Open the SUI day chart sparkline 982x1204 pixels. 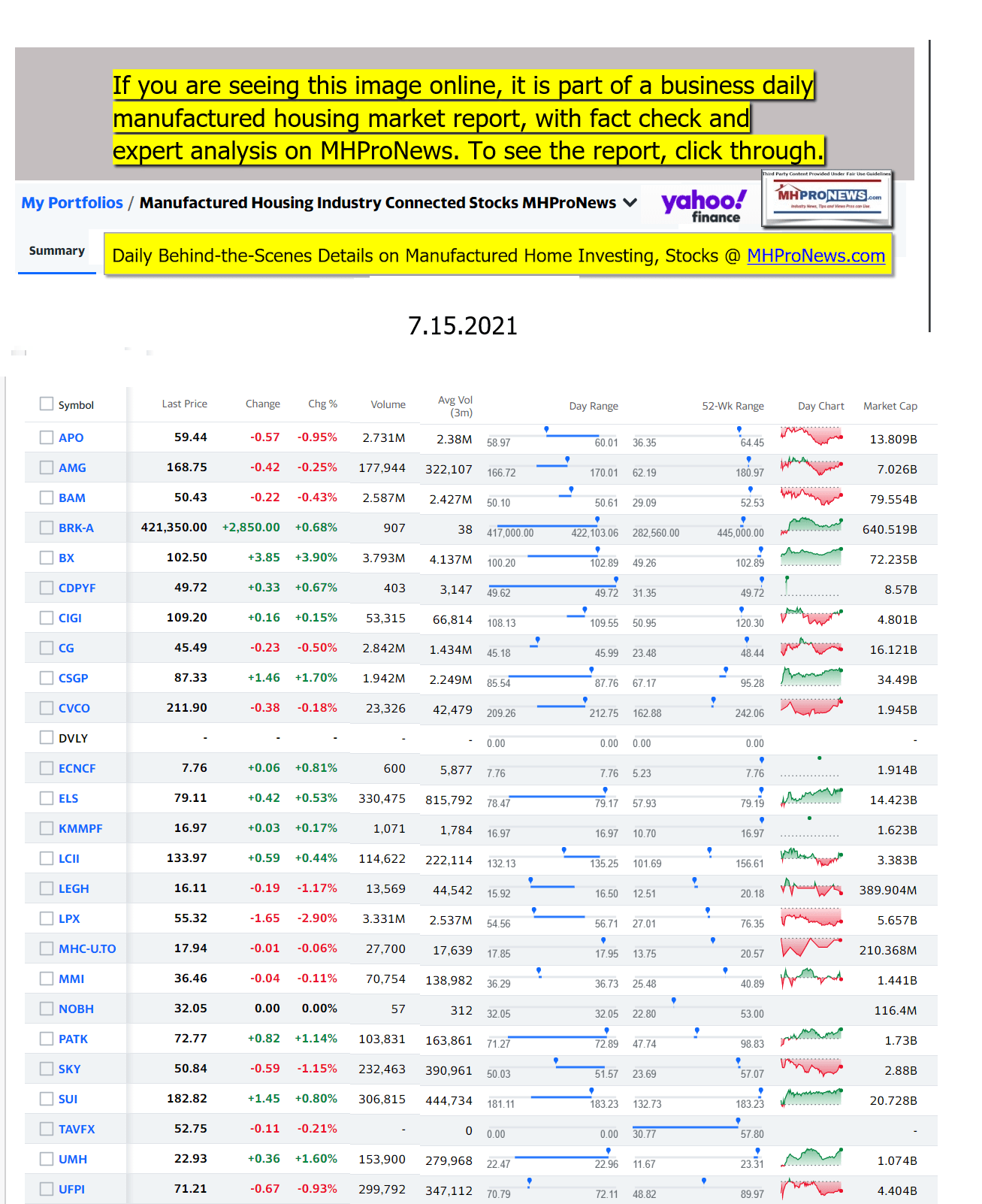coord(811,1098)
